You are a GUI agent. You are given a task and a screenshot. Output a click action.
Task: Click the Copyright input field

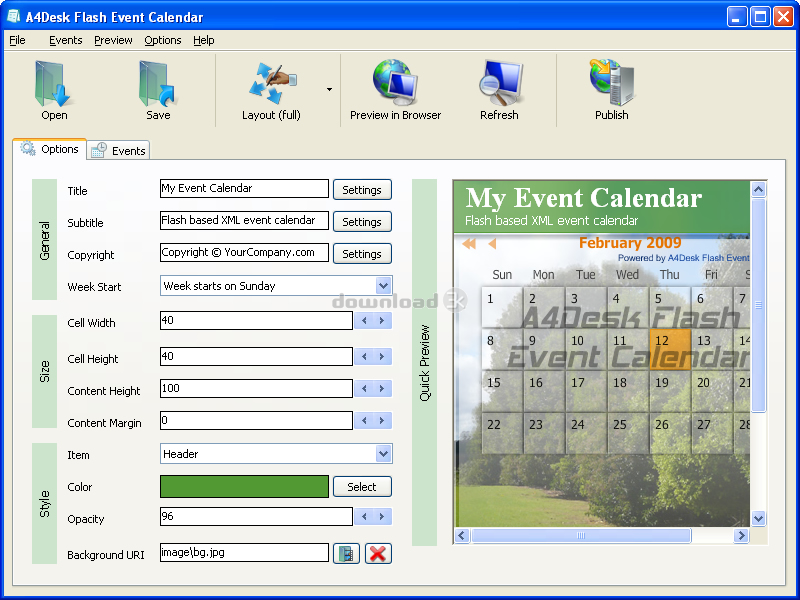[244, 253]
